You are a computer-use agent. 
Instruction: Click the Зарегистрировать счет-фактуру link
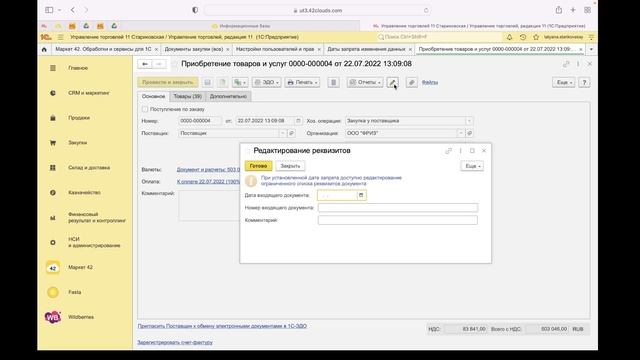175,343
